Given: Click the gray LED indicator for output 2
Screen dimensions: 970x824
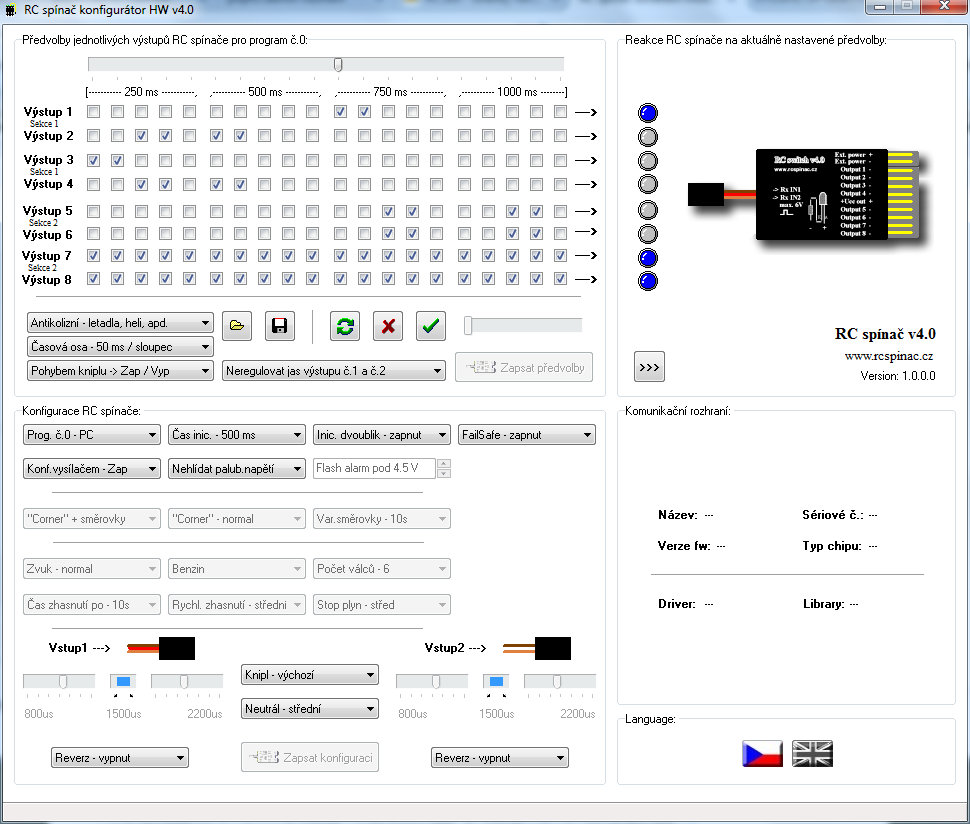Looking at the screenshot, I should point(648,137).
